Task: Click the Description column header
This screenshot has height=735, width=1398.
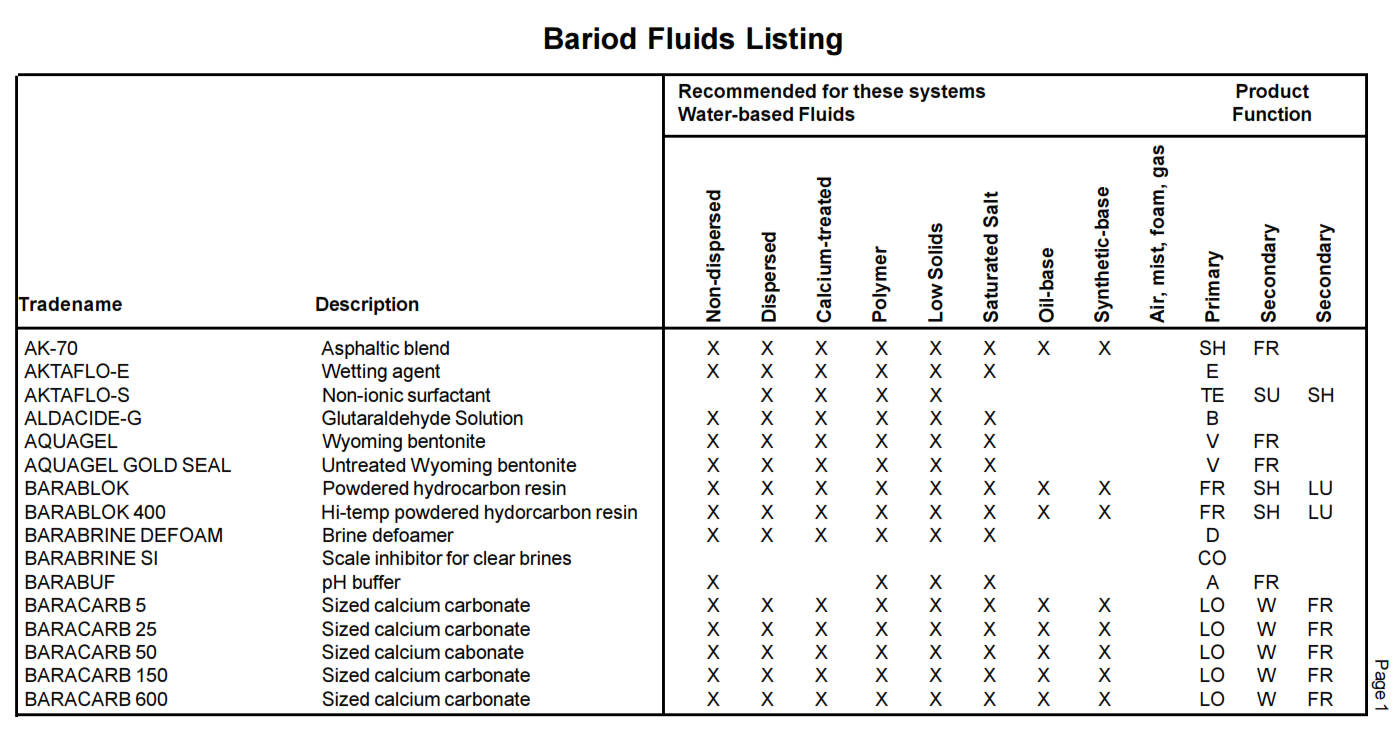Action: pos(367,304)
